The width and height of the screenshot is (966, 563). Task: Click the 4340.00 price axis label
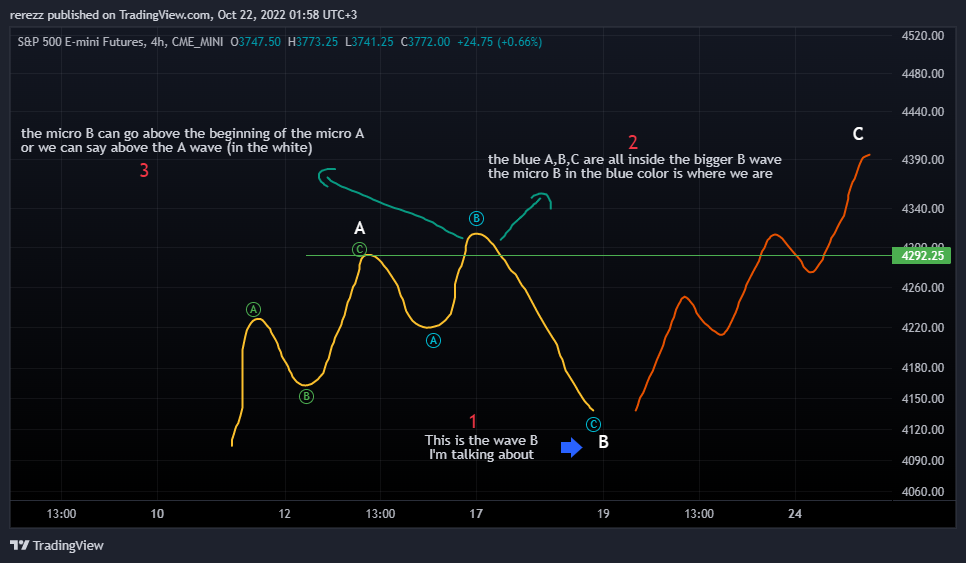[923, 209]
